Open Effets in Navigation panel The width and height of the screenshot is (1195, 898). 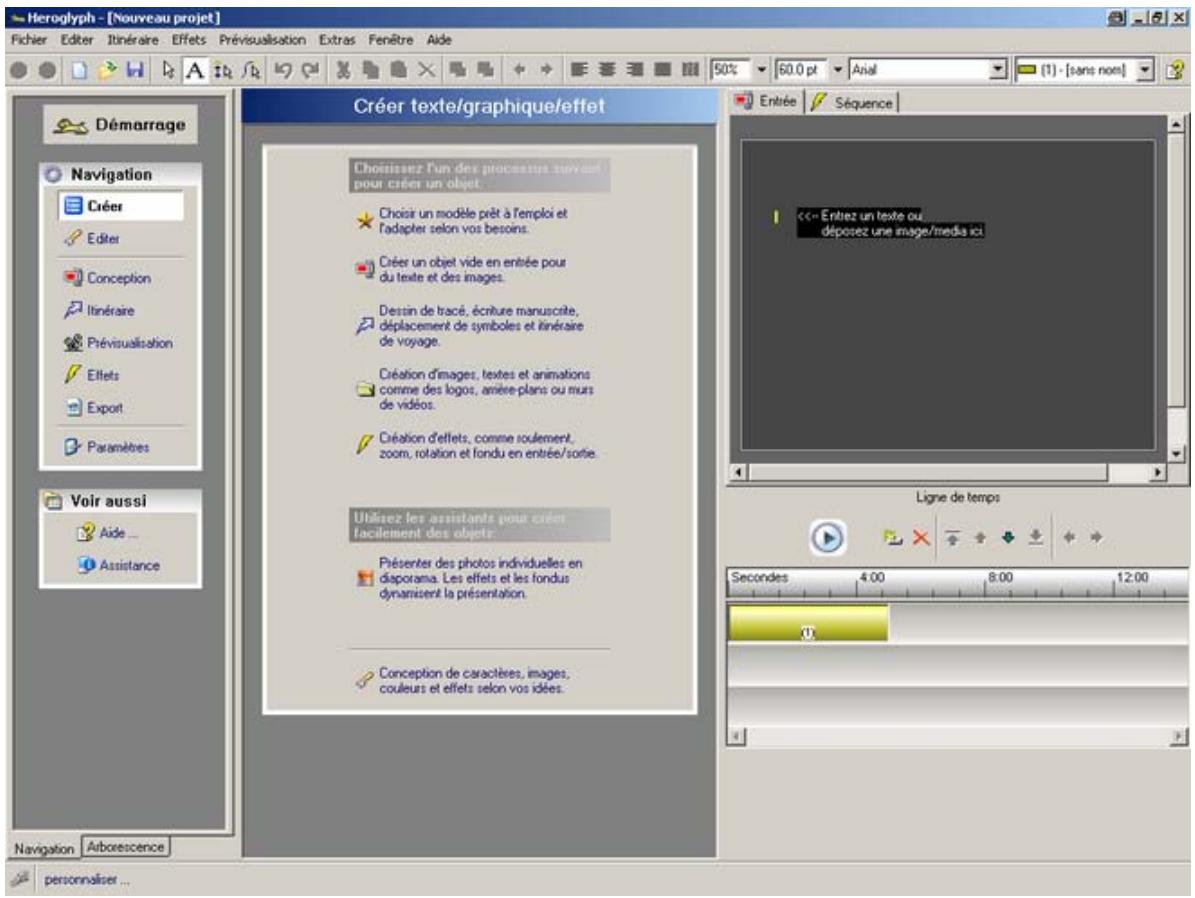tap(92, 375)
